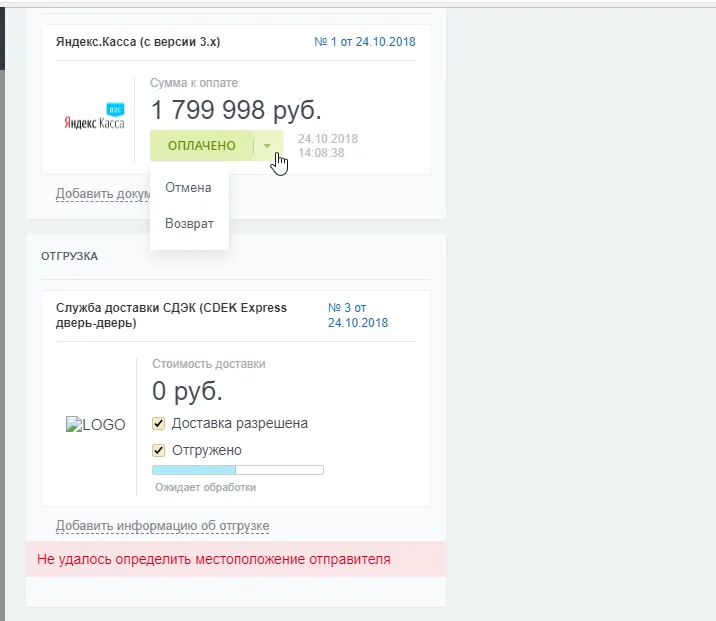
Task: Click the amount 1 799 998 руб.
Action: point(236,110)
